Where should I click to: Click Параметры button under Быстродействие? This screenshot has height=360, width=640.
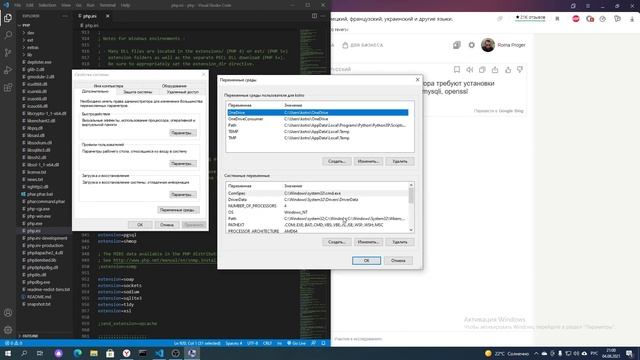pyautogui.click(x=182, y=133)
